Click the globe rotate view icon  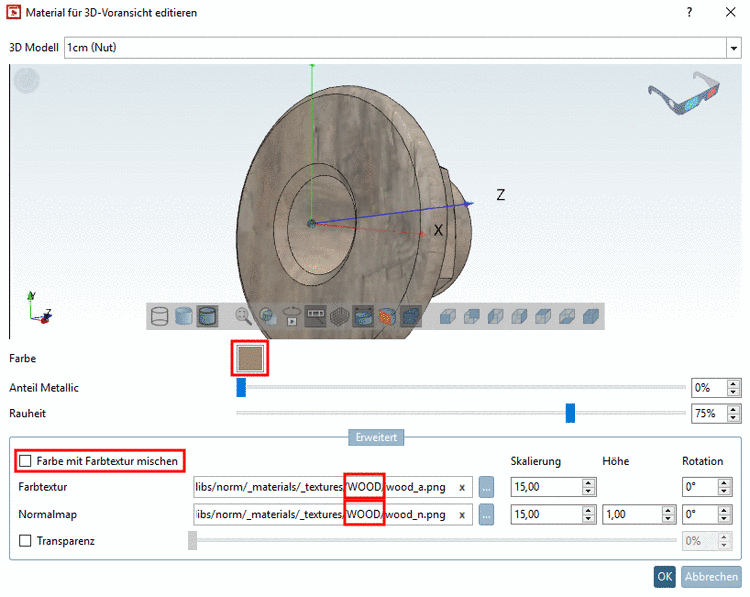click(x=268, y=316)
